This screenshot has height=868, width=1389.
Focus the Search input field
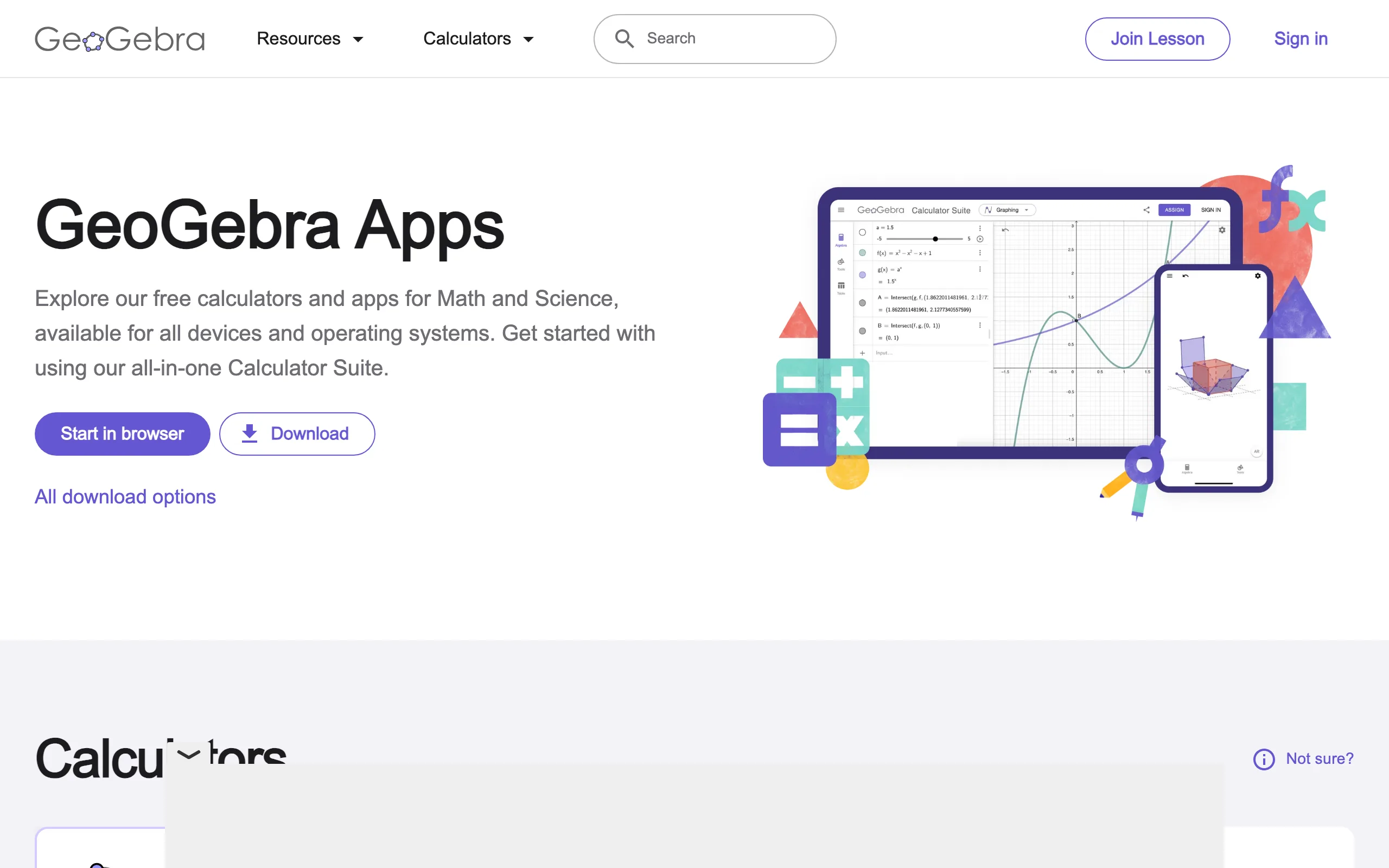coord(715,39)
